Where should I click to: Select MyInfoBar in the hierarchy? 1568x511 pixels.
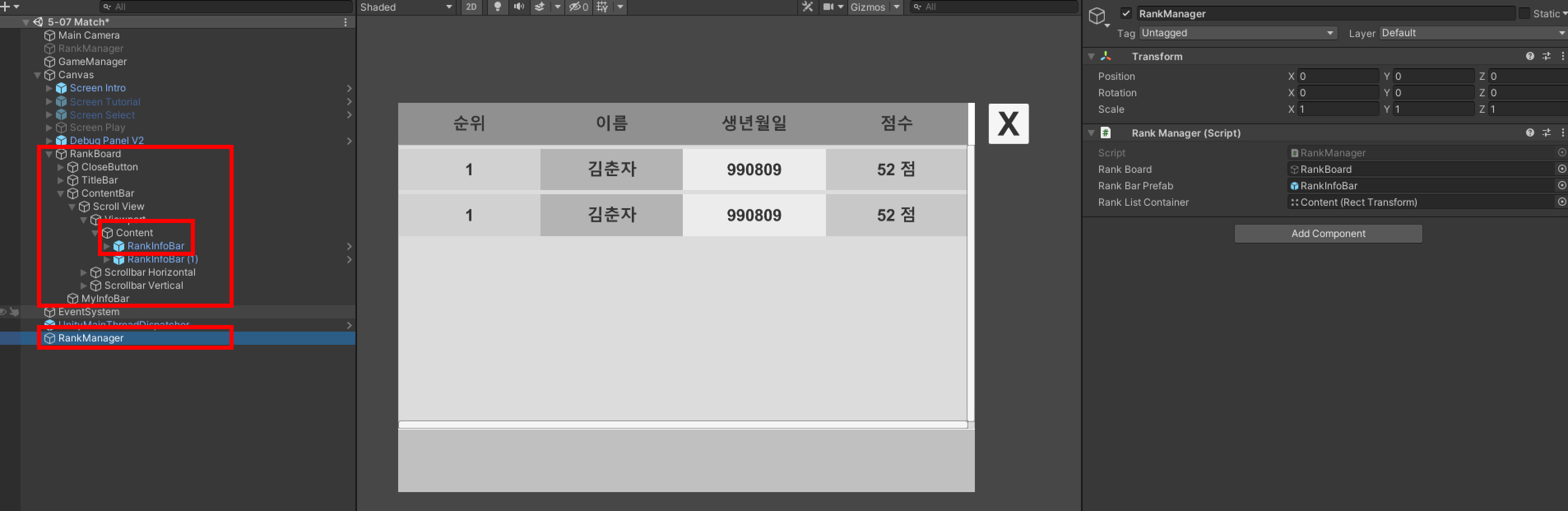[x=105, y=298]
